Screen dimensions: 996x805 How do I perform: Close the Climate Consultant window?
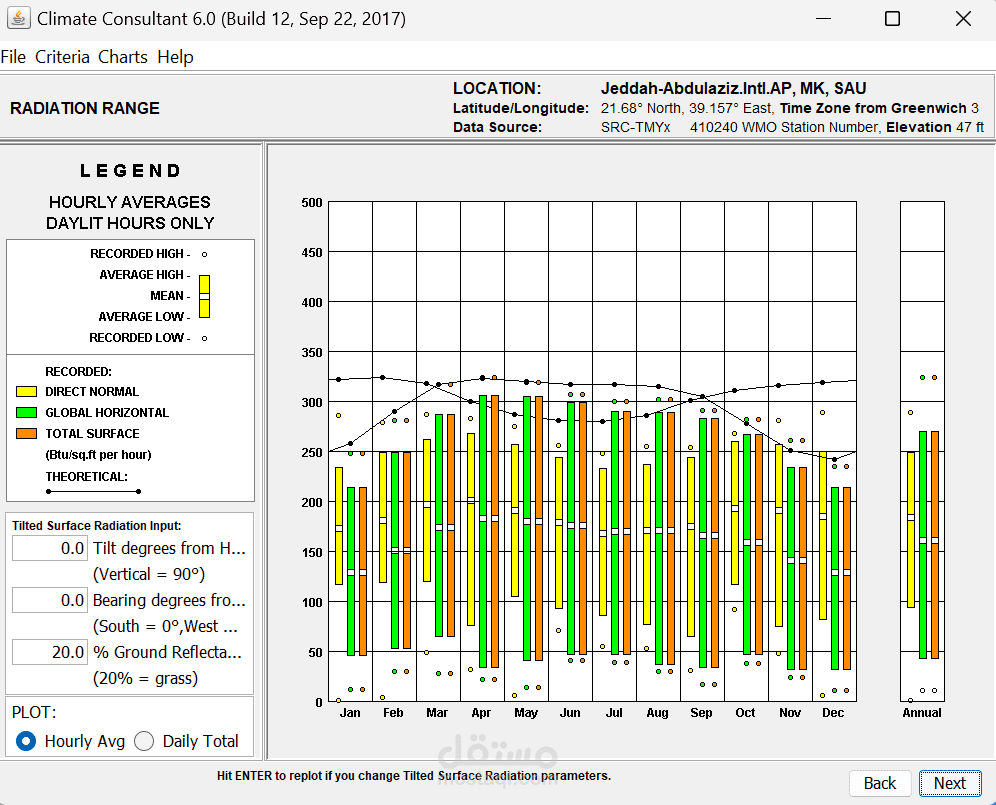964,18
